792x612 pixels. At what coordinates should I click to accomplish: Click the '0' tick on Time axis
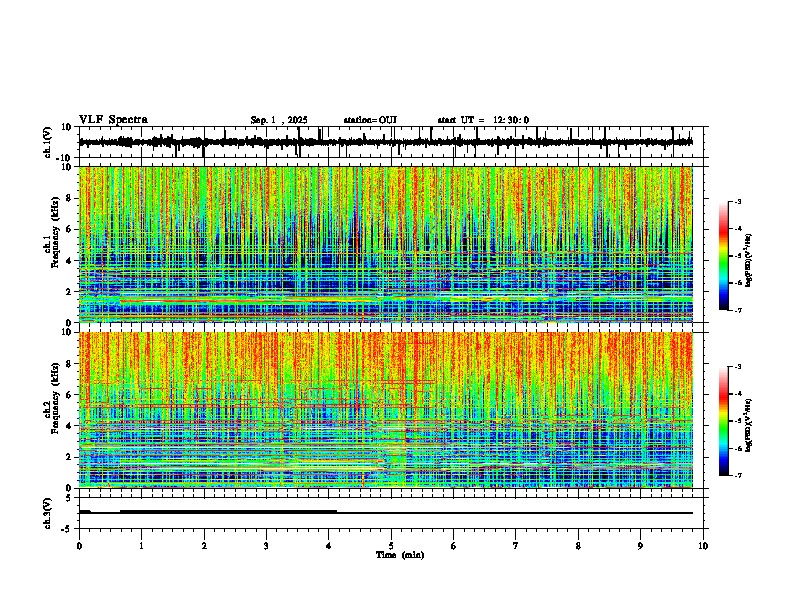pos(79,546)
